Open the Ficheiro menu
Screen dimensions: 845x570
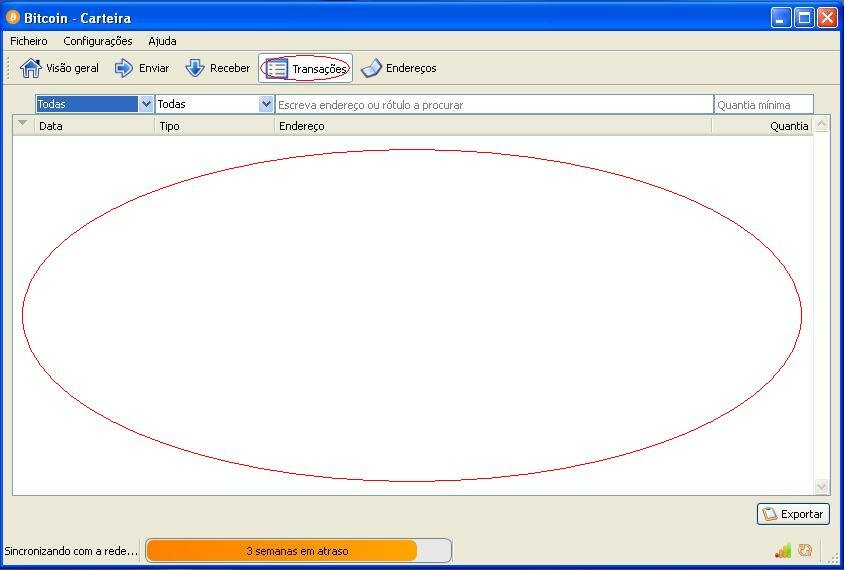(x=29, y=41)
